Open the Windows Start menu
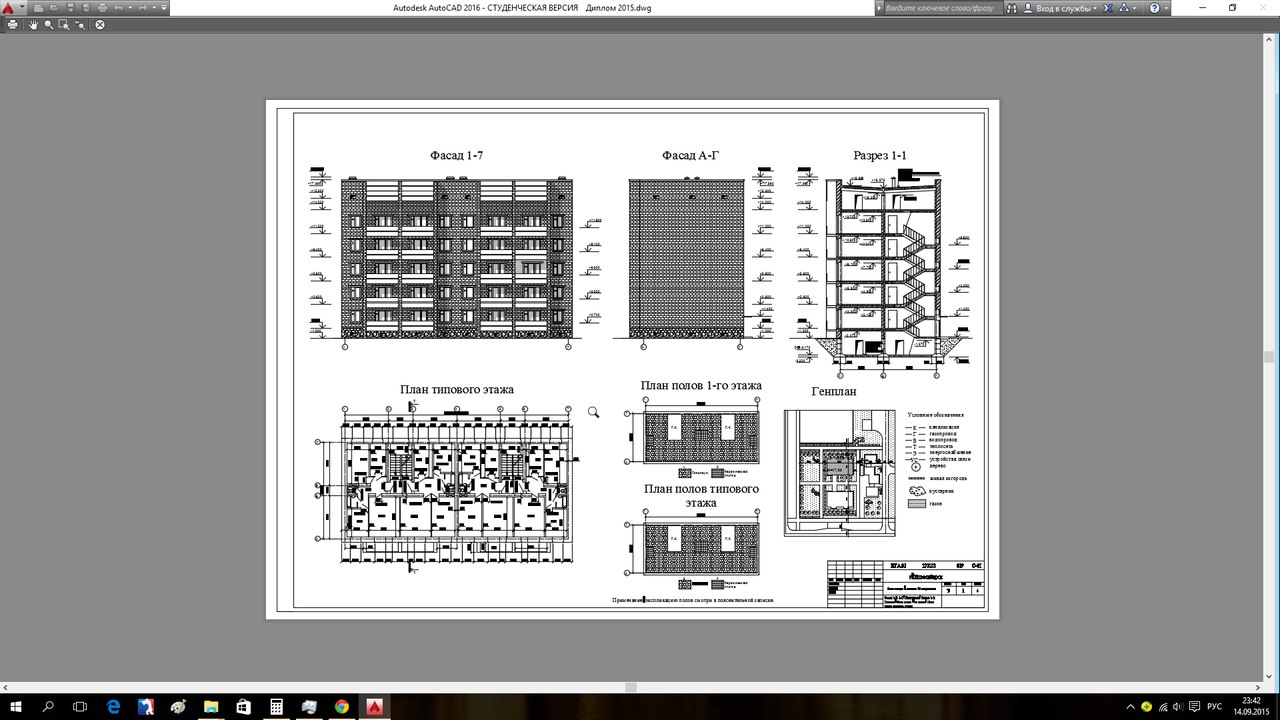 tap(16, 706)
